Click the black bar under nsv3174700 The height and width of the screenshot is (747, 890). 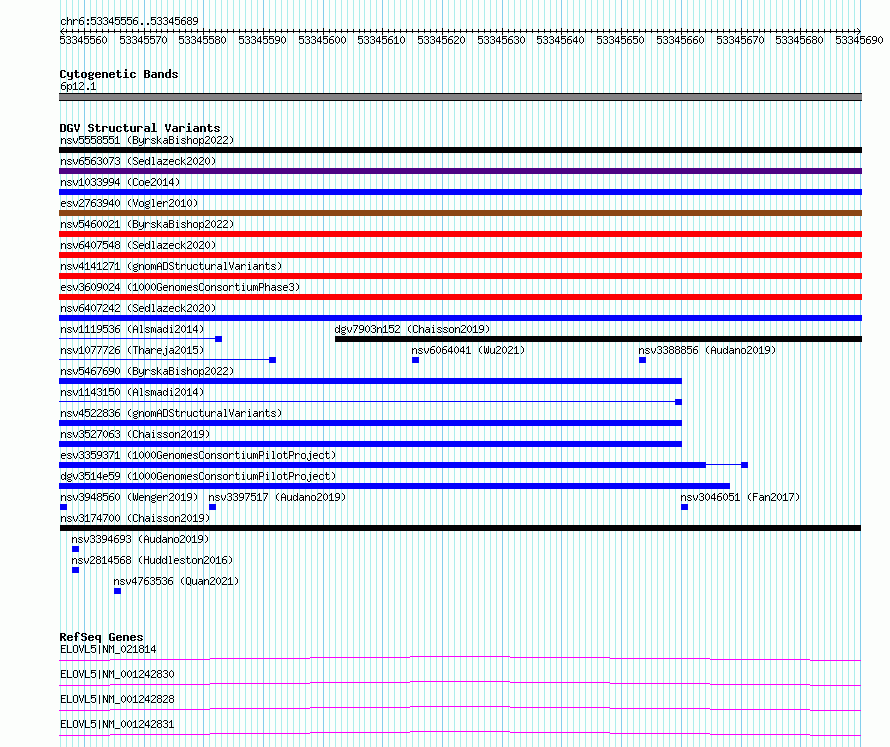coord(460,528)
